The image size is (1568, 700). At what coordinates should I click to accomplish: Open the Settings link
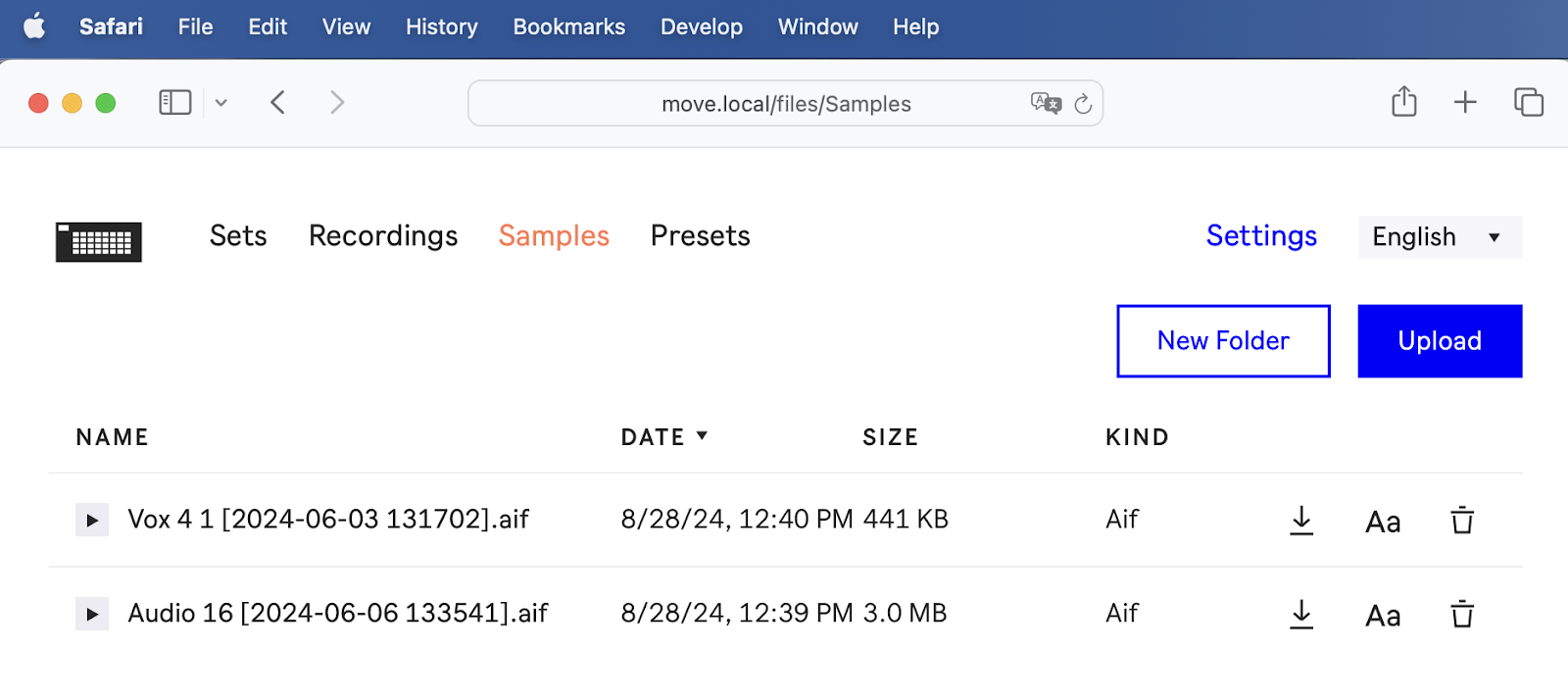(1261, 236)
